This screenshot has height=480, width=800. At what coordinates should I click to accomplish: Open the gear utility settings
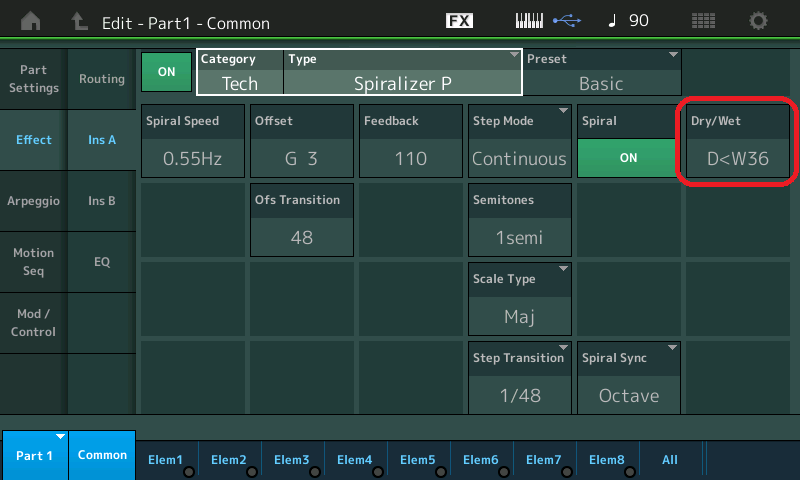tap(759, 21)
